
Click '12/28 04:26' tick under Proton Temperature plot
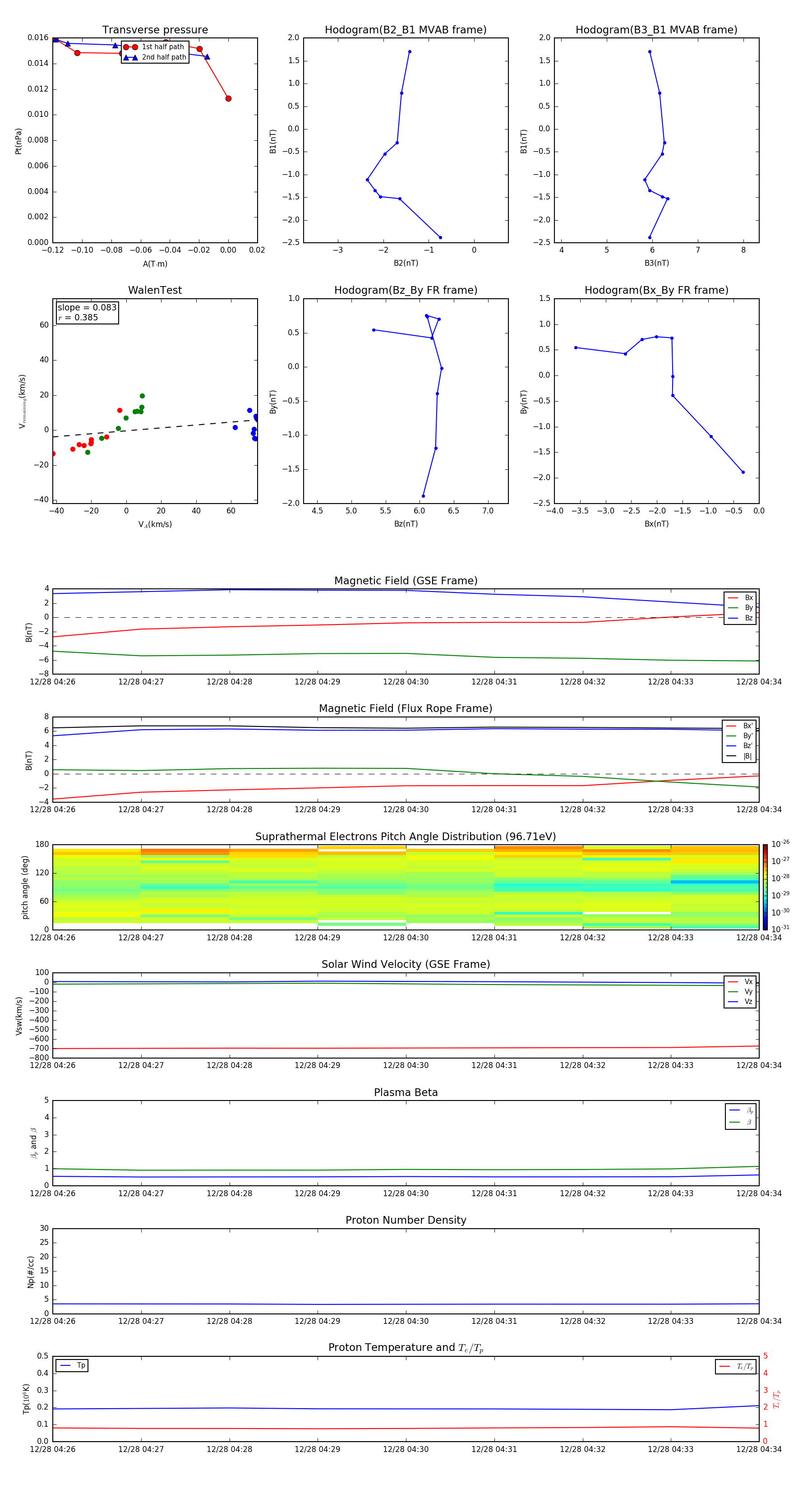coord(53,1450)
